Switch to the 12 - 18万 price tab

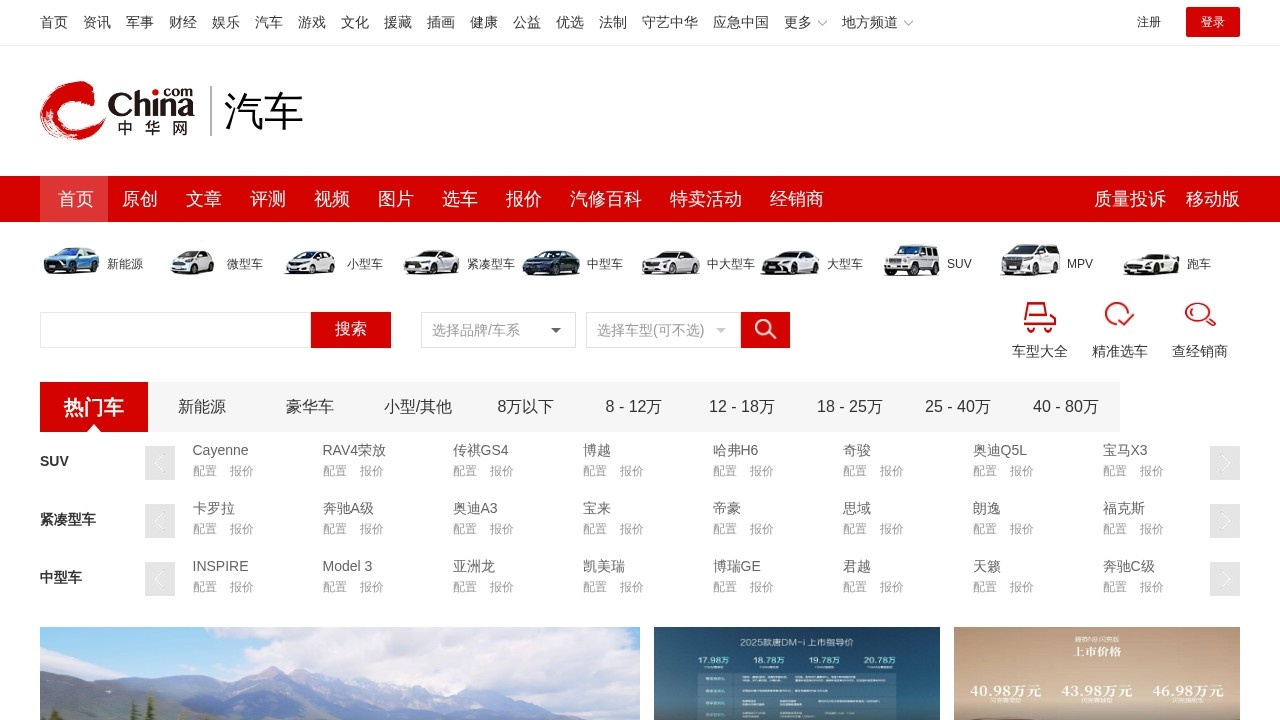(742, 407)
